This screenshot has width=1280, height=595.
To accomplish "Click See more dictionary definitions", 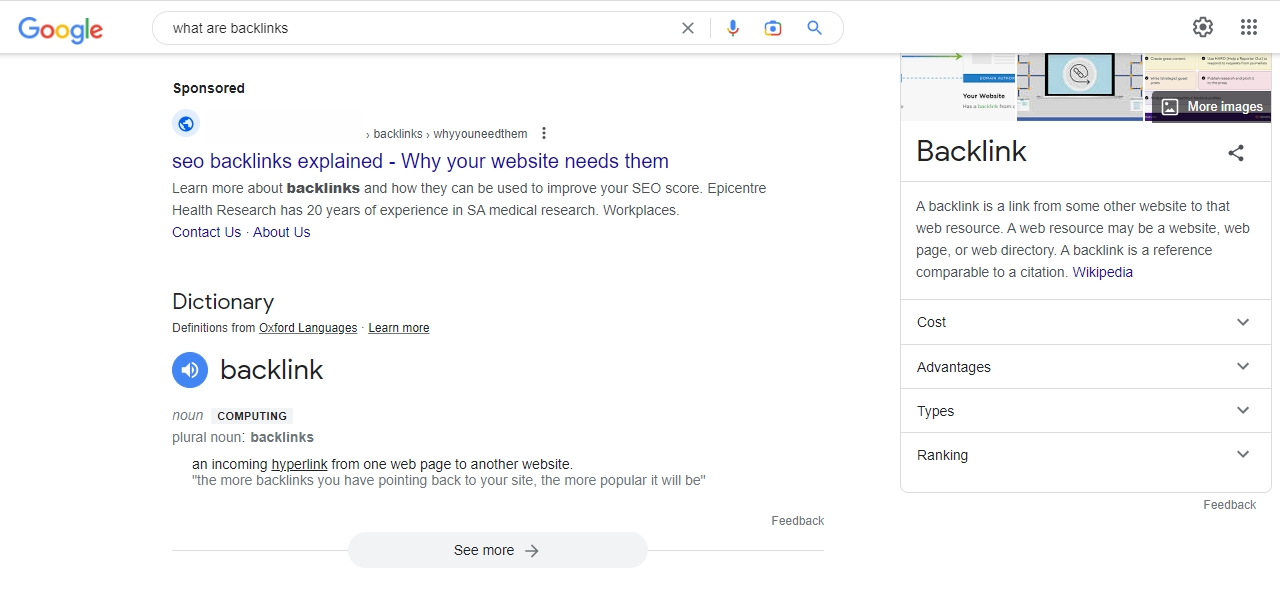I will [x=497, y=550].
